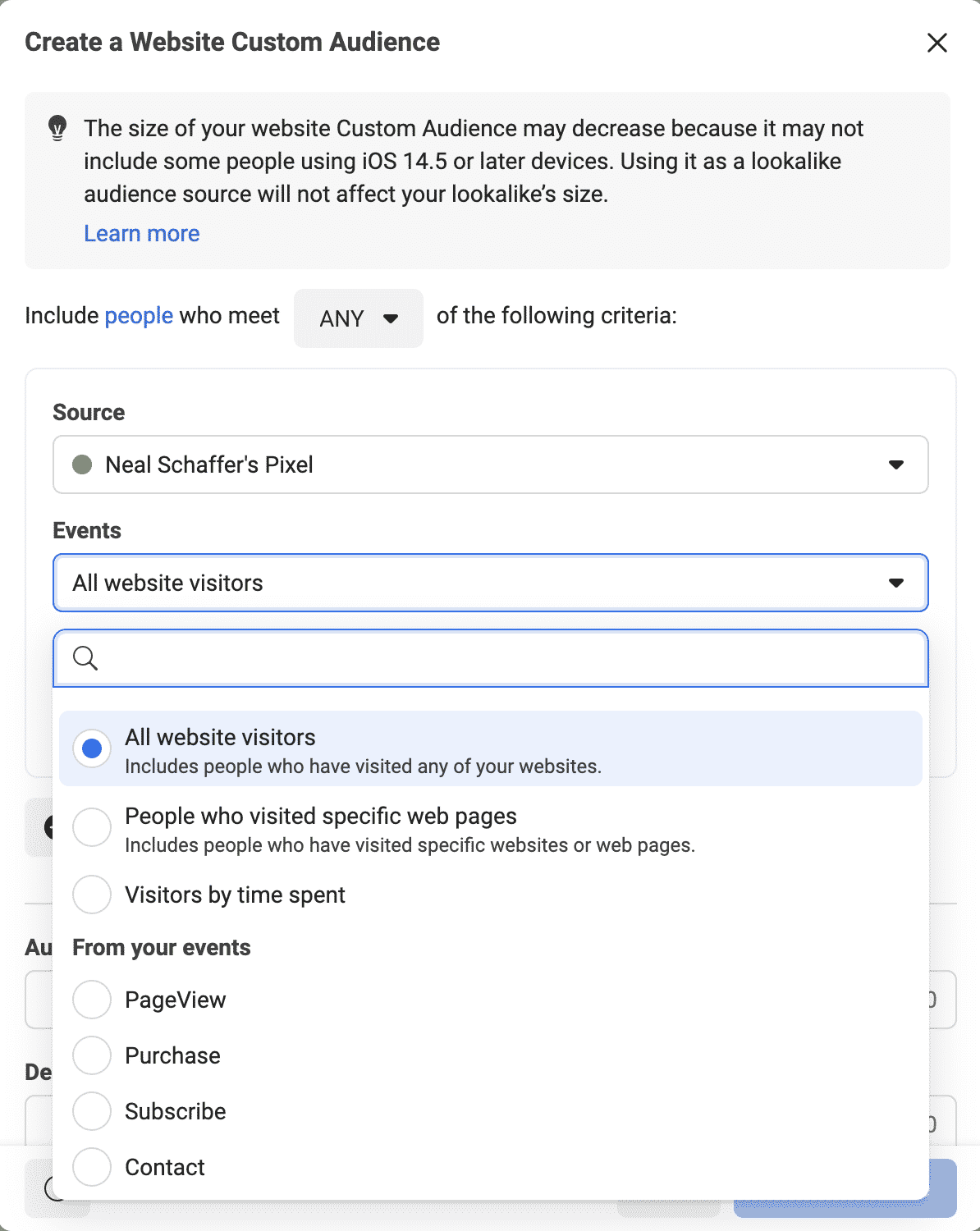Click the search magnifier icon
The height and width of the screenshot is (1231, 980).
tap(85, 658)
